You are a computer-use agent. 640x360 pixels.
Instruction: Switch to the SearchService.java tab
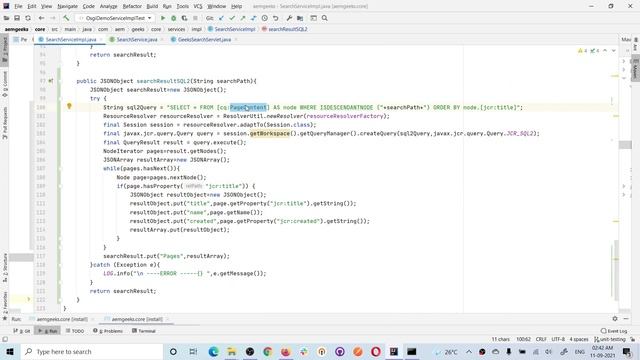click(137, 40)
